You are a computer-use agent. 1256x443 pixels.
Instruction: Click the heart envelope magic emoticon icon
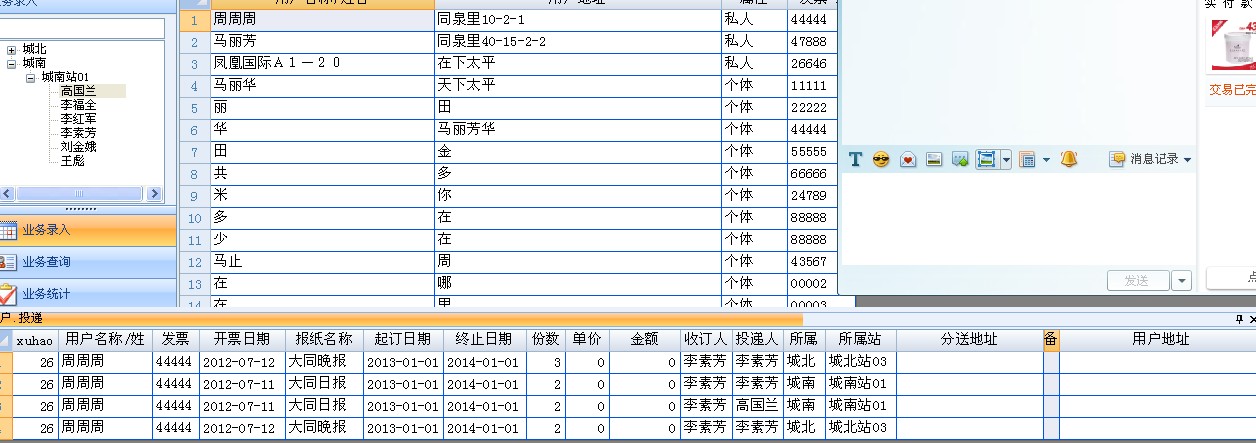907,159
